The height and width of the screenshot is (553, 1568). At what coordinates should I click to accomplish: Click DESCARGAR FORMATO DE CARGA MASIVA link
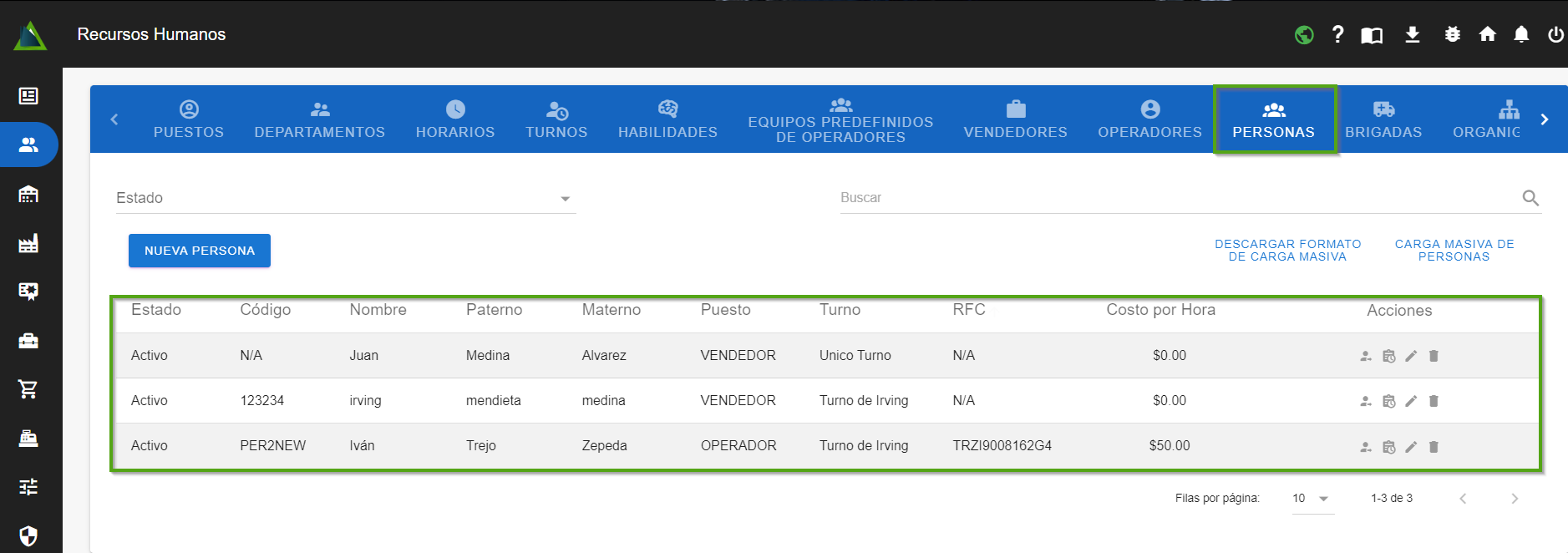pyautogui.click(x=1287, y=251)
